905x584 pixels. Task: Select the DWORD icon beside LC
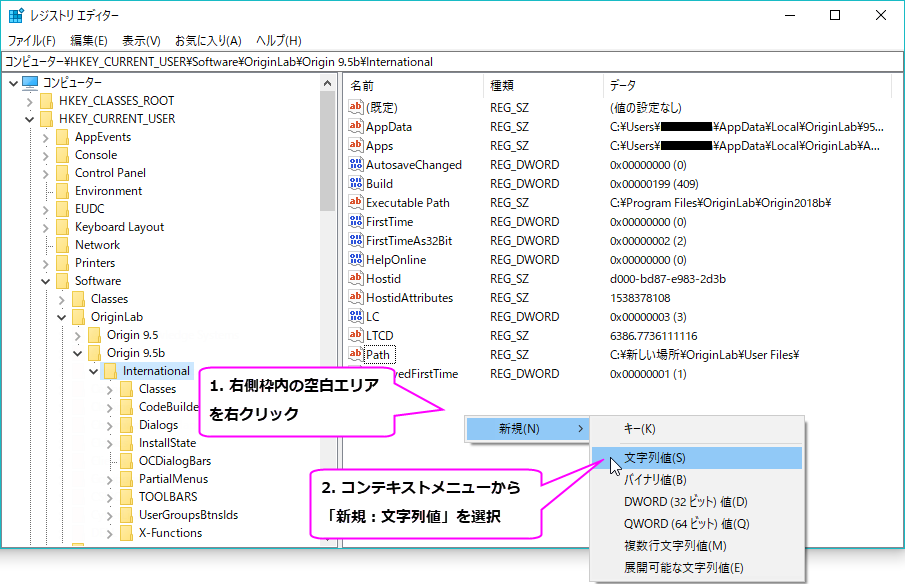[x=356, y=316]
